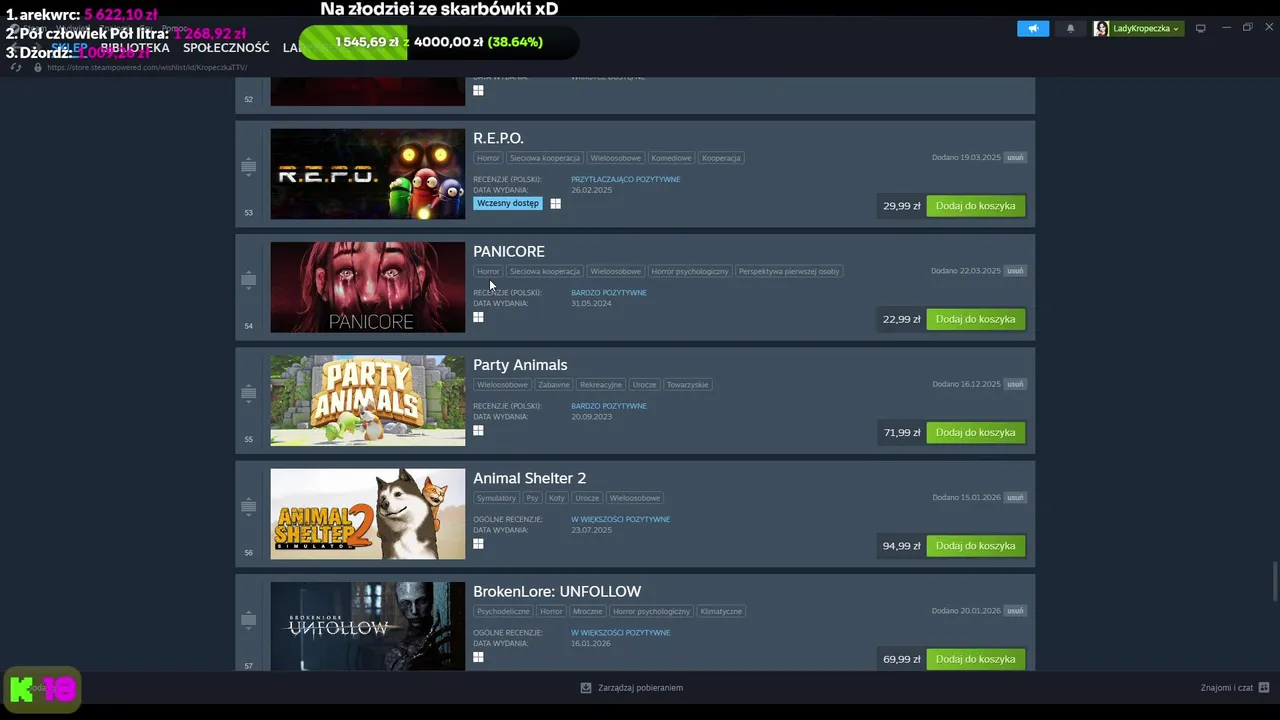Open the notifications bell icon
This screenshot has width=1280, height=720.
[1070, 28]
